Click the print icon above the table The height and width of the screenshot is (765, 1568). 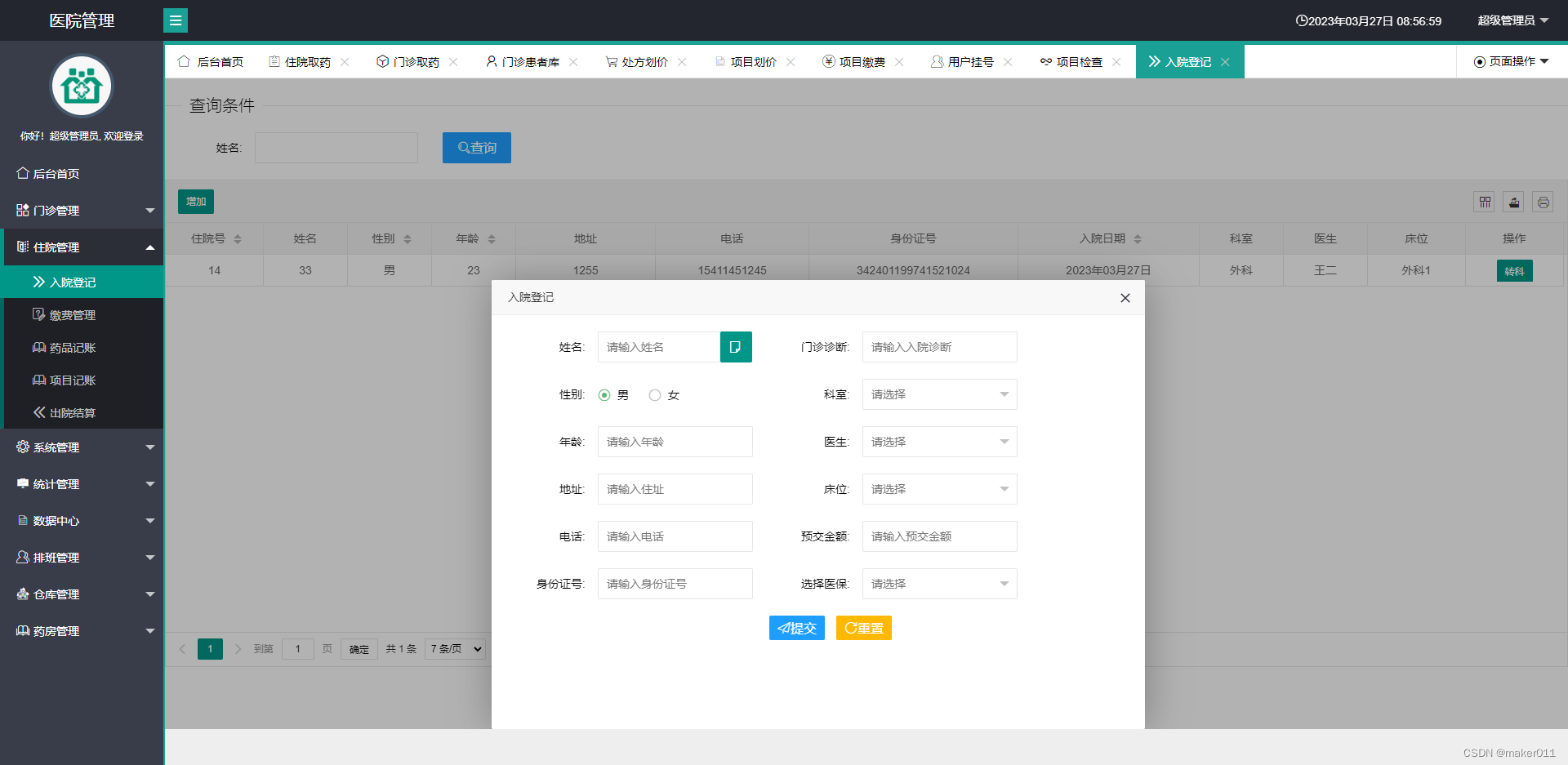[1543, 202]
